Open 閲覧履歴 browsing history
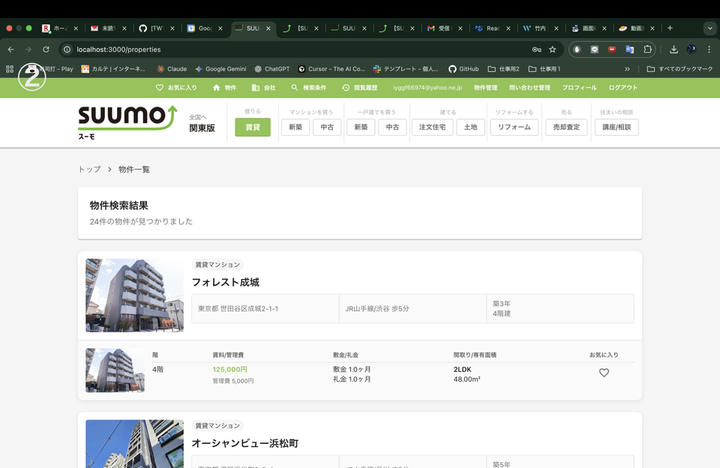Image resolution: width=720 pixels, height=468 pixels. (360, 88)
